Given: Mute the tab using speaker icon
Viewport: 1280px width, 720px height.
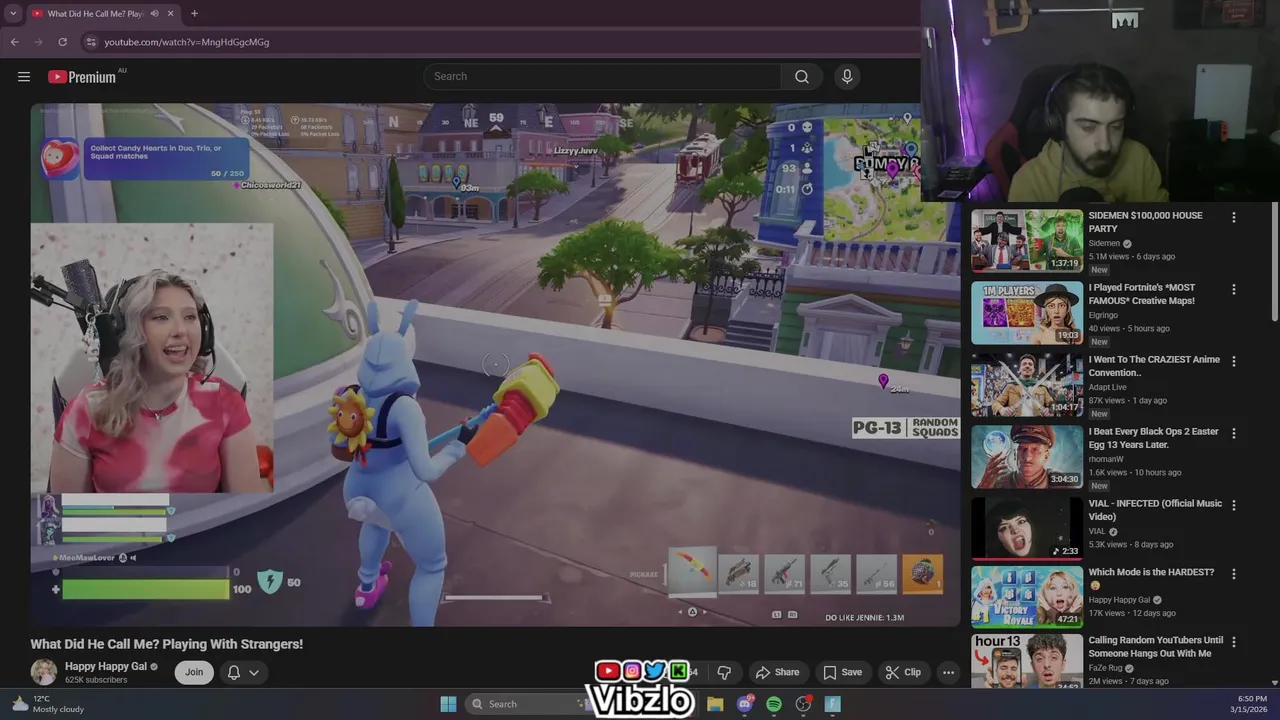Looking at the screenshot, I should (154, 13).
